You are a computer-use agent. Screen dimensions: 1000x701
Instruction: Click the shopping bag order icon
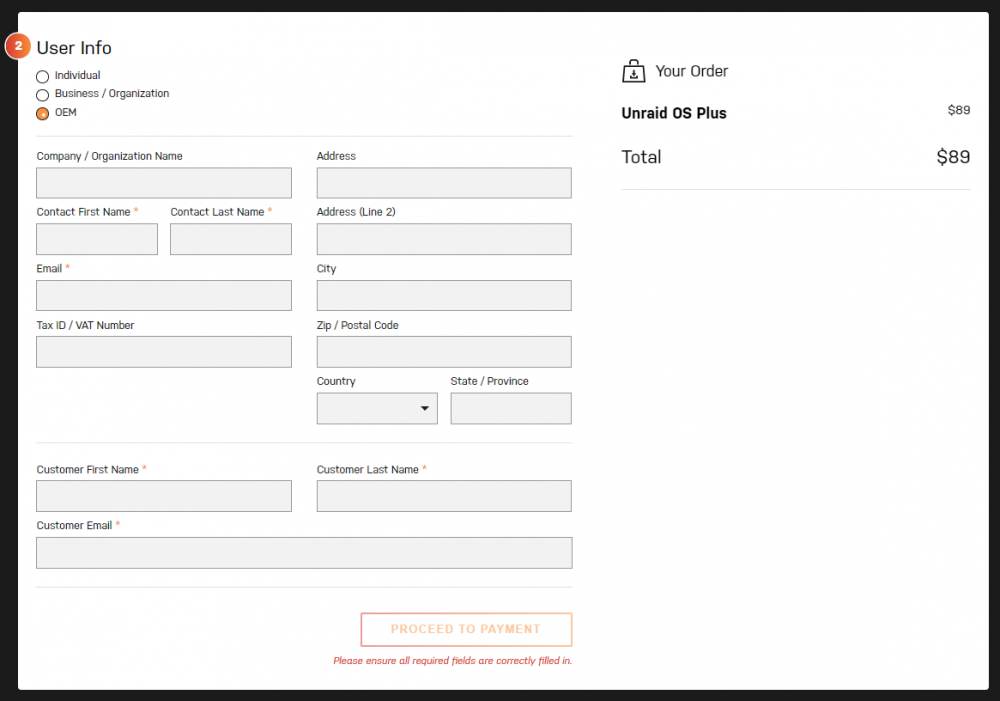[x=633, y=71]
